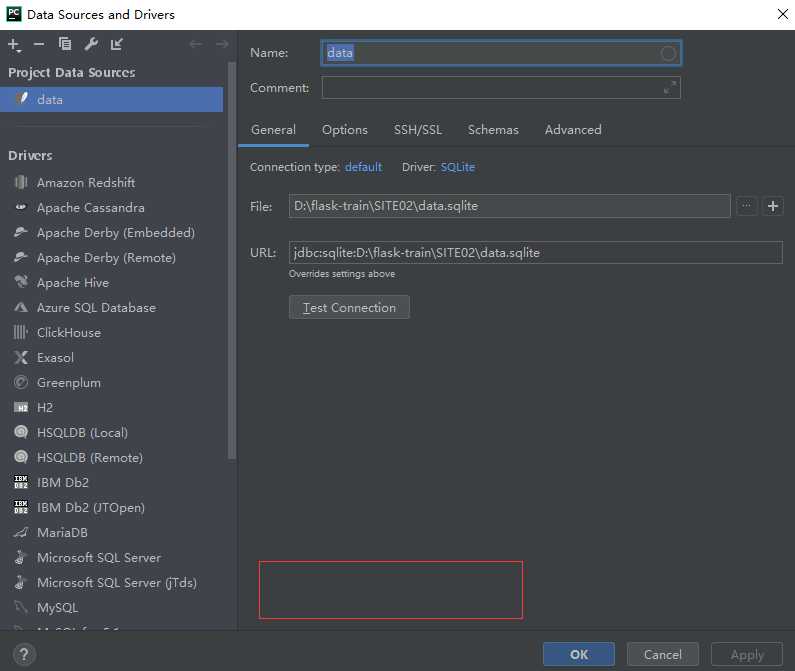Switch to the Schemas tab

click(493, 130)
